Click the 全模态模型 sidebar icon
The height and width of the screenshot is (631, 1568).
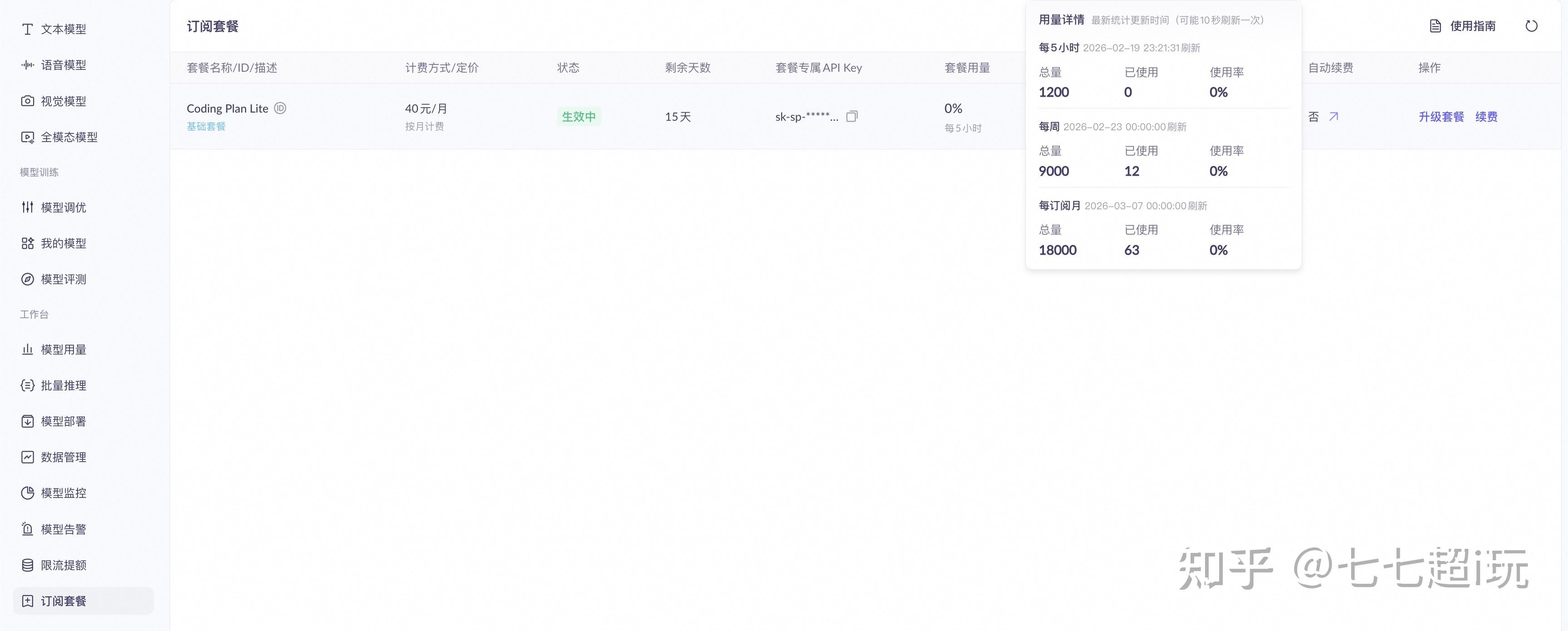coord(27,137)
